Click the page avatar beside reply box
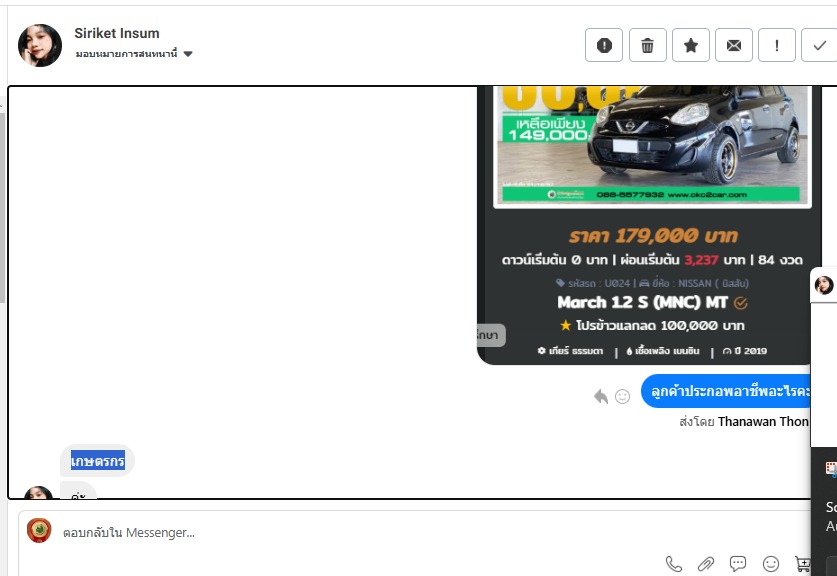837x576 pixels. 40,531
